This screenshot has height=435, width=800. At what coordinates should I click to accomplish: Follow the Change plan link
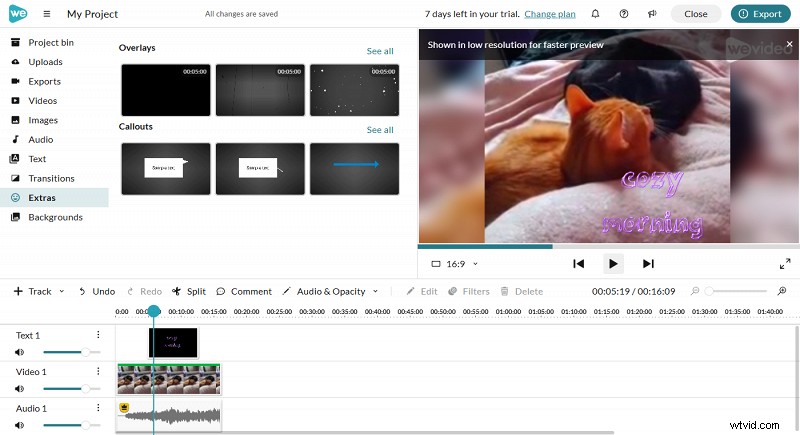pos(549,14)
